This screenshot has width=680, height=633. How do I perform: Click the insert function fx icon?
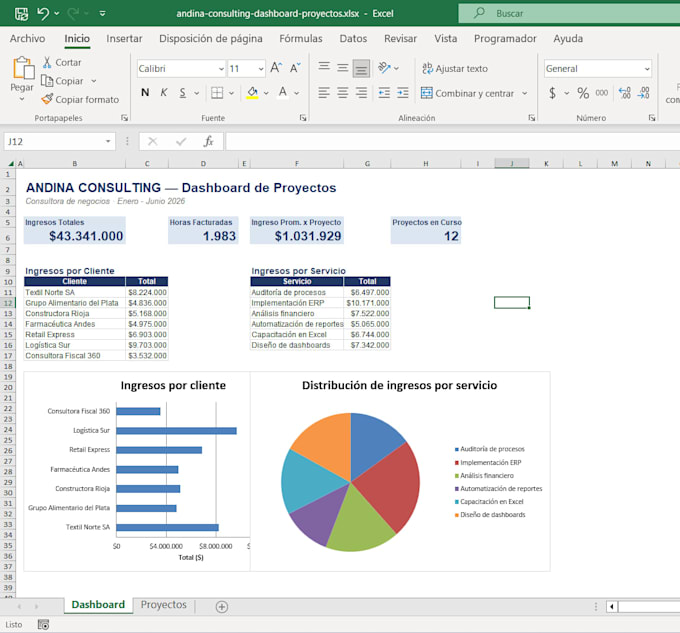(209, 141)
